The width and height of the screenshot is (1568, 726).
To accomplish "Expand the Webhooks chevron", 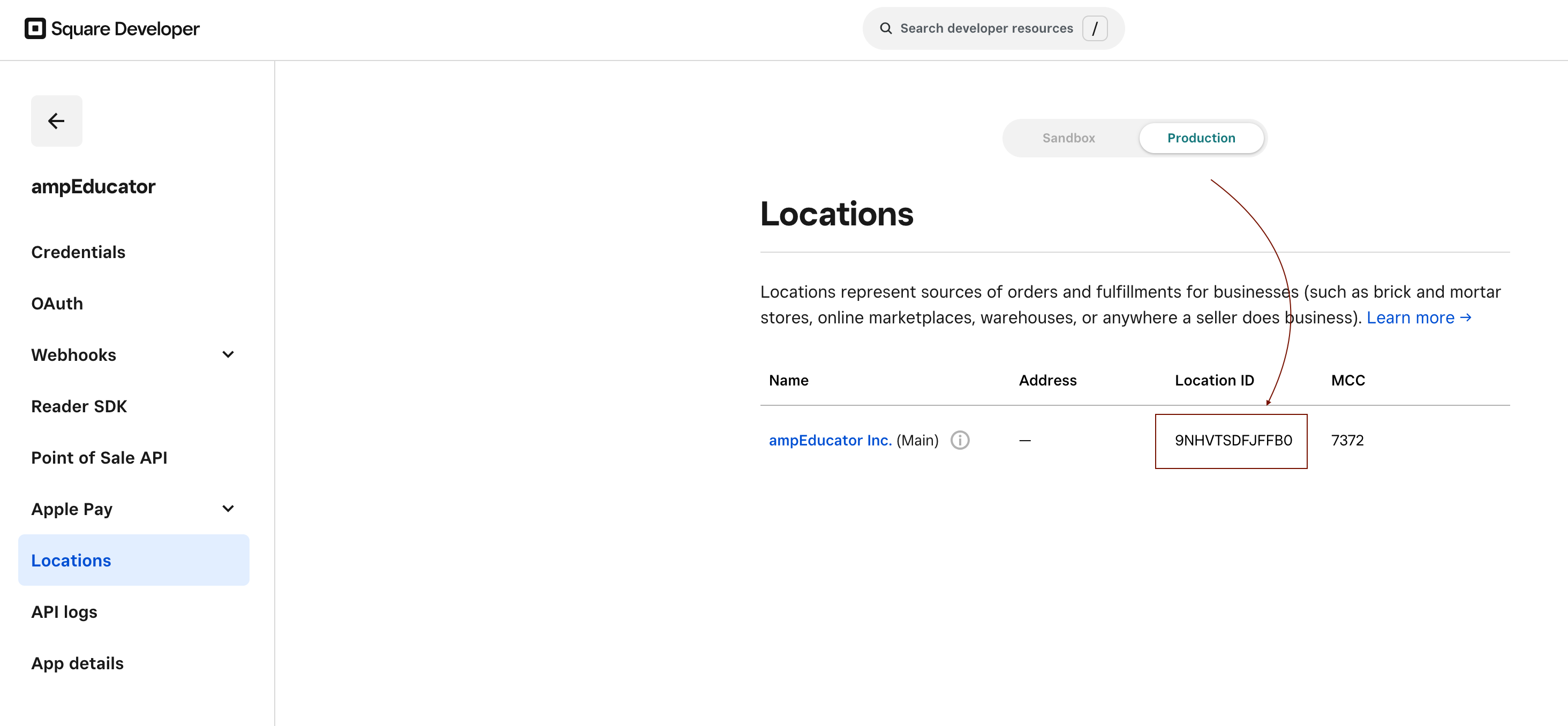I will [x=228, y=355].
